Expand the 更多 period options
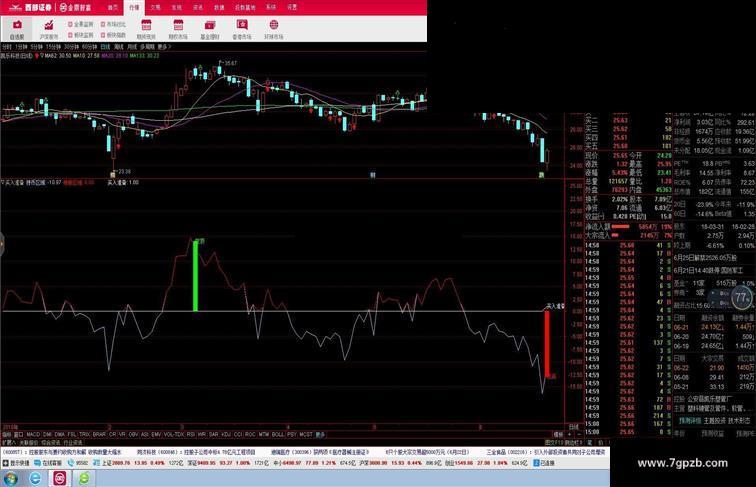The image size is (756, 487). [164, 47]
